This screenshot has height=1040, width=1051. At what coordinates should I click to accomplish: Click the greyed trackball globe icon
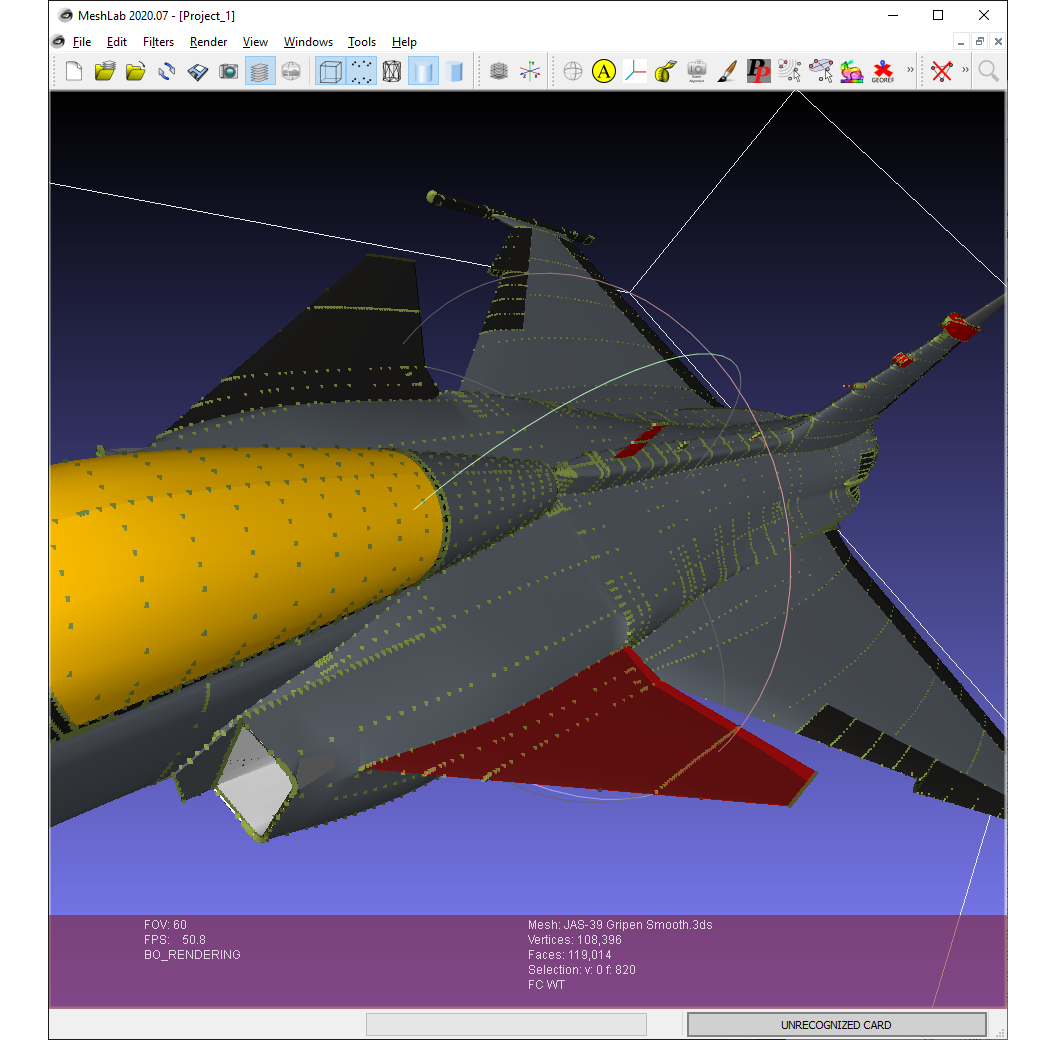click(x=573, y=71)
